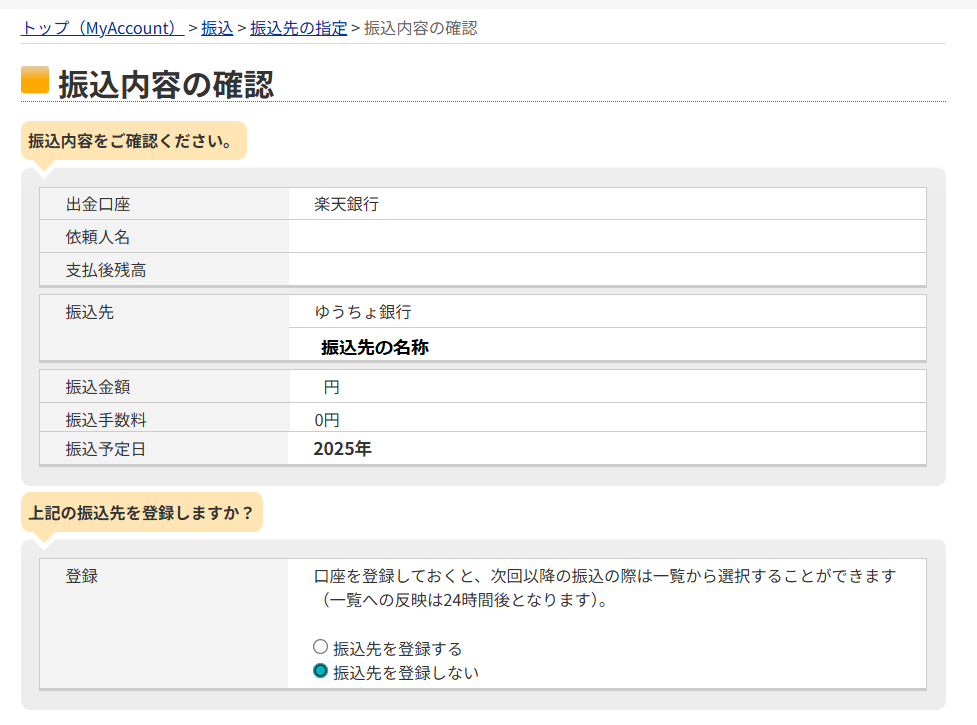Click the 支払後残高 row label
The image size is (977, 725).
(x=106, y=271)
